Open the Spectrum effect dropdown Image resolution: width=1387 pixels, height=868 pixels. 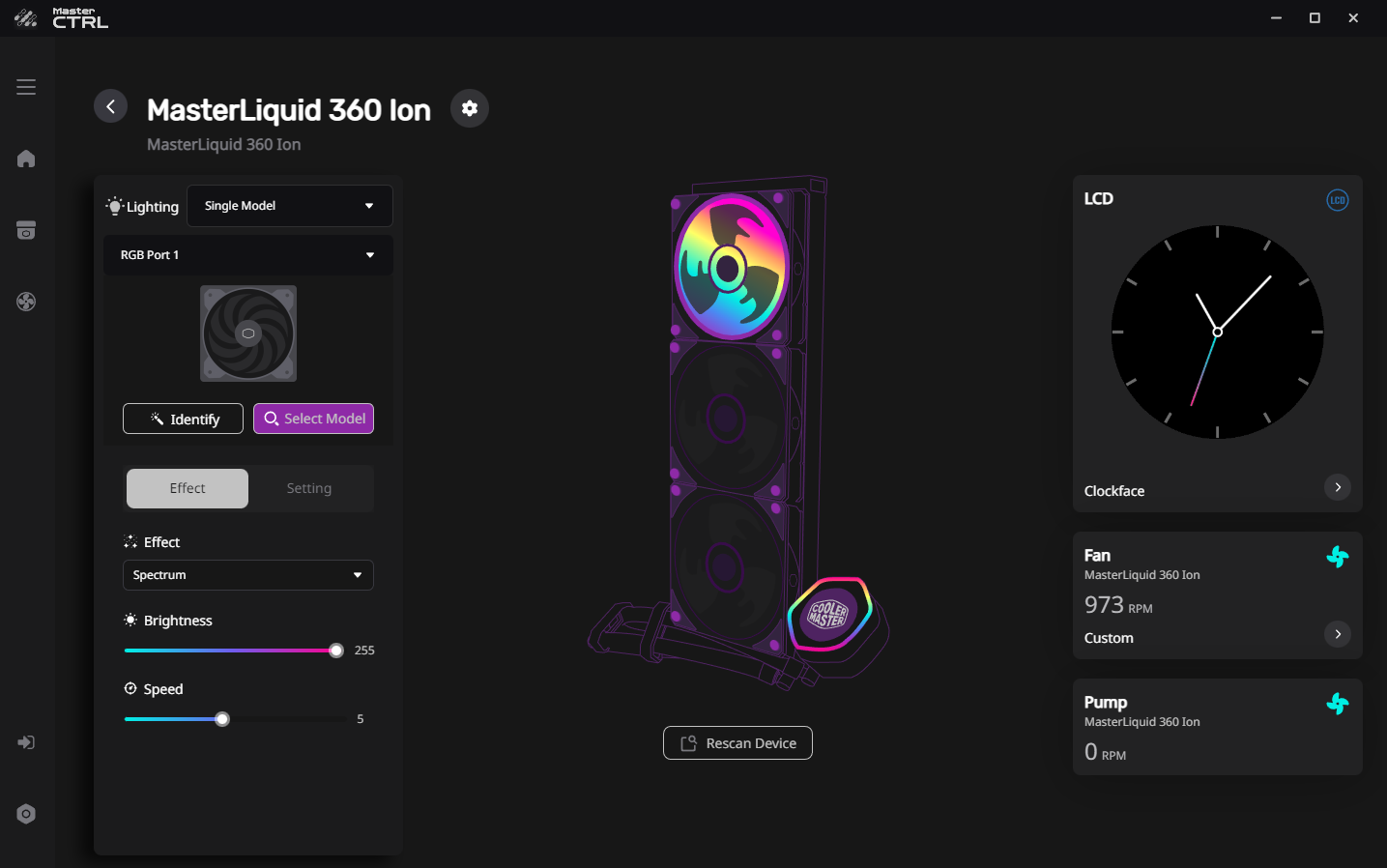(248, 575)
